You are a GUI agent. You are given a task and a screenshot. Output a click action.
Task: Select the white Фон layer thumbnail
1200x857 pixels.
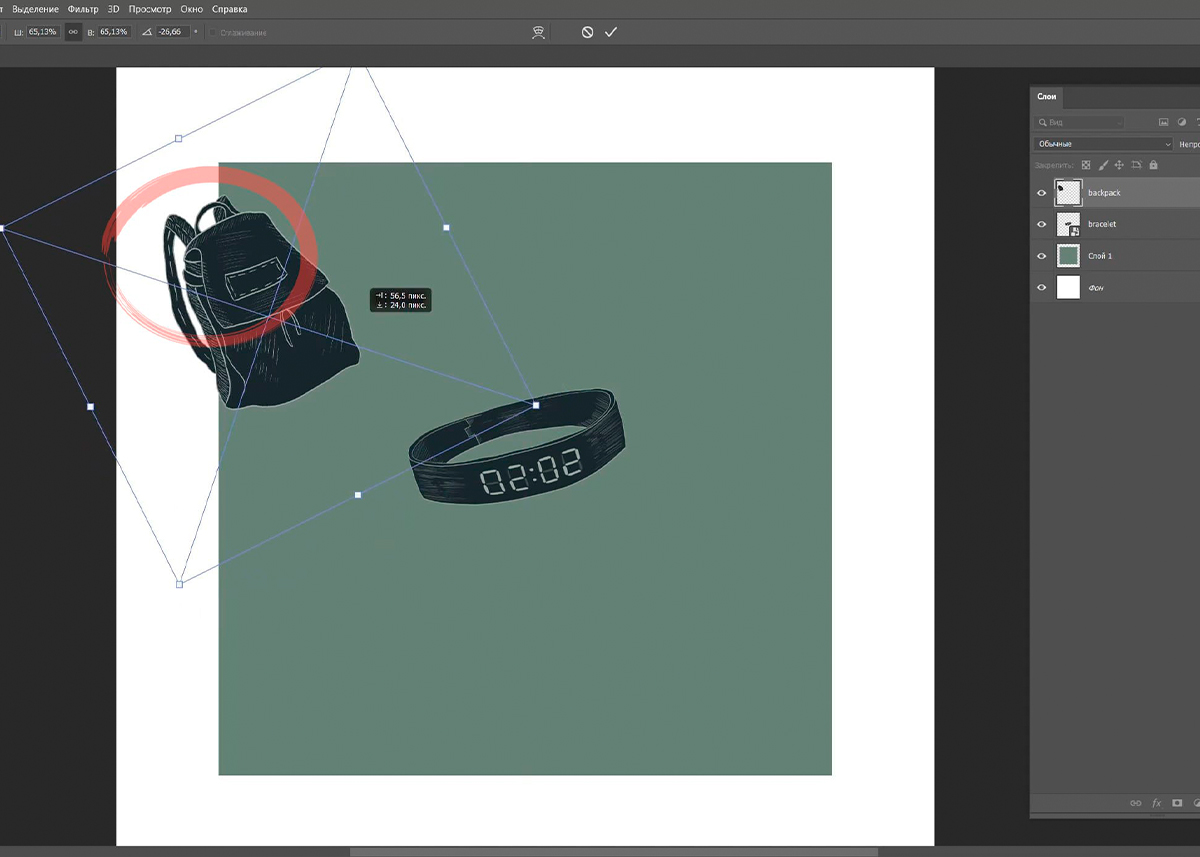[x=1069, y=288]
